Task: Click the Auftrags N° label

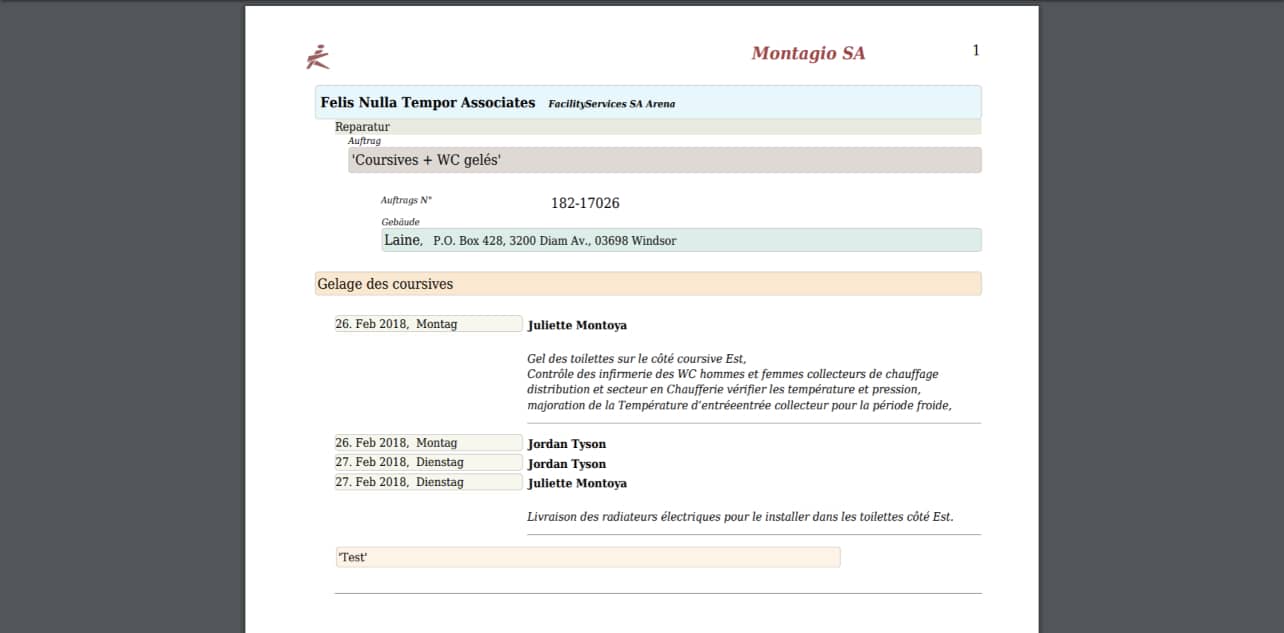Action: 406,200
